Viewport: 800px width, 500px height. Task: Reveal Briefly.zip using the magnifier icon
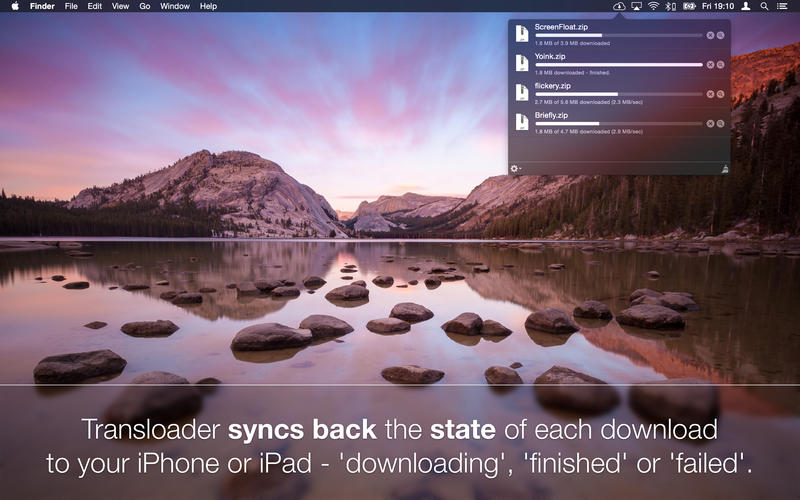point(721,123)
